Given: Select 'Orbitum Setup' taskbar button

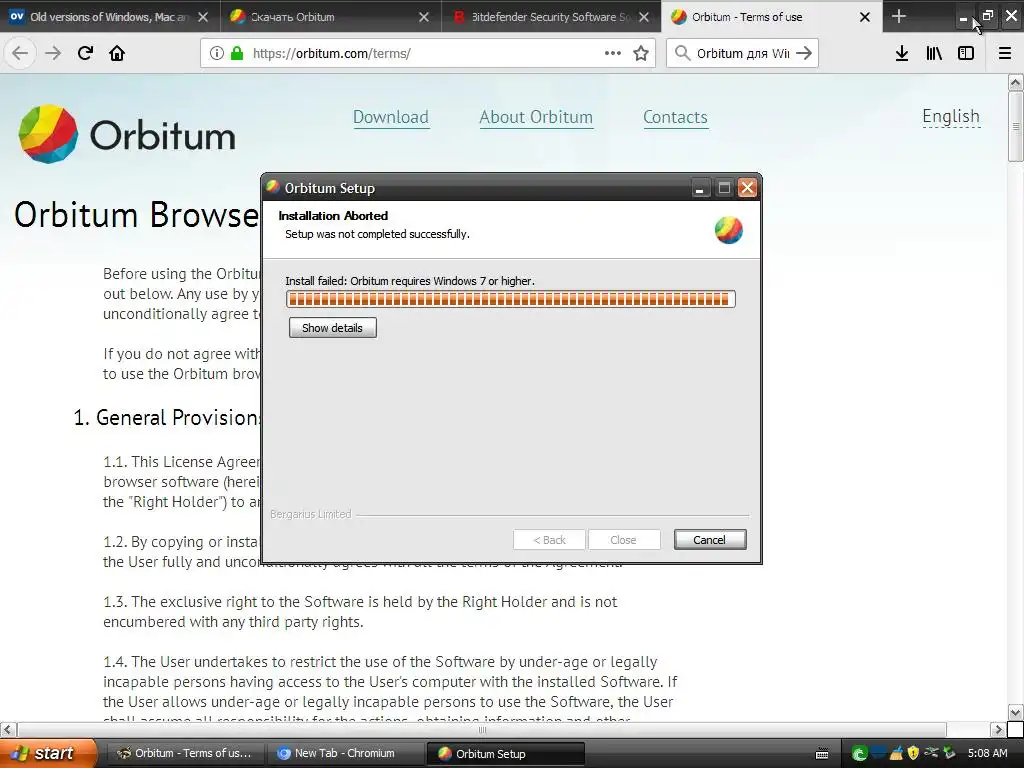Looking at the screenshot, I should (505, 754).
